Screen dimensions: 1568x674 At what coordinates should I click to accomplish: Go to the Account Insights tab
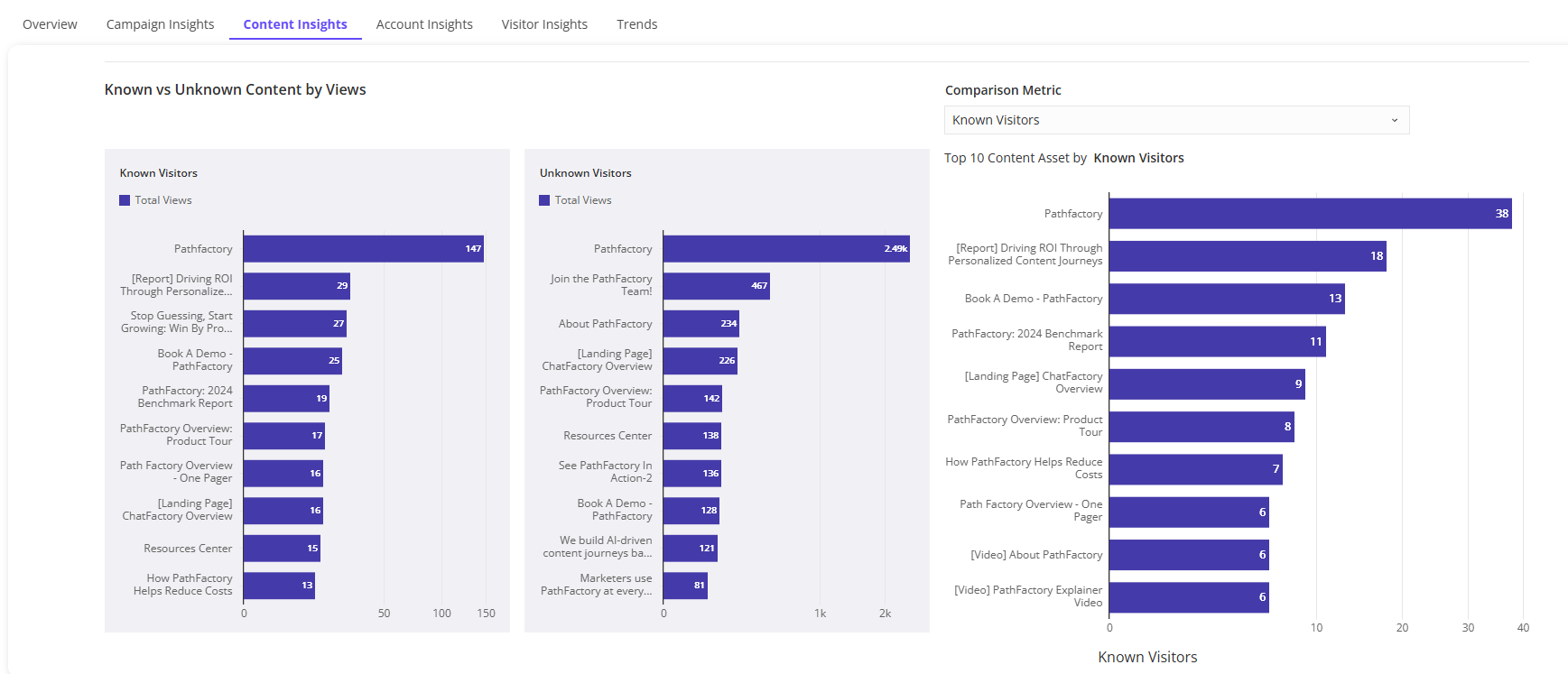[x=424, y=24]
